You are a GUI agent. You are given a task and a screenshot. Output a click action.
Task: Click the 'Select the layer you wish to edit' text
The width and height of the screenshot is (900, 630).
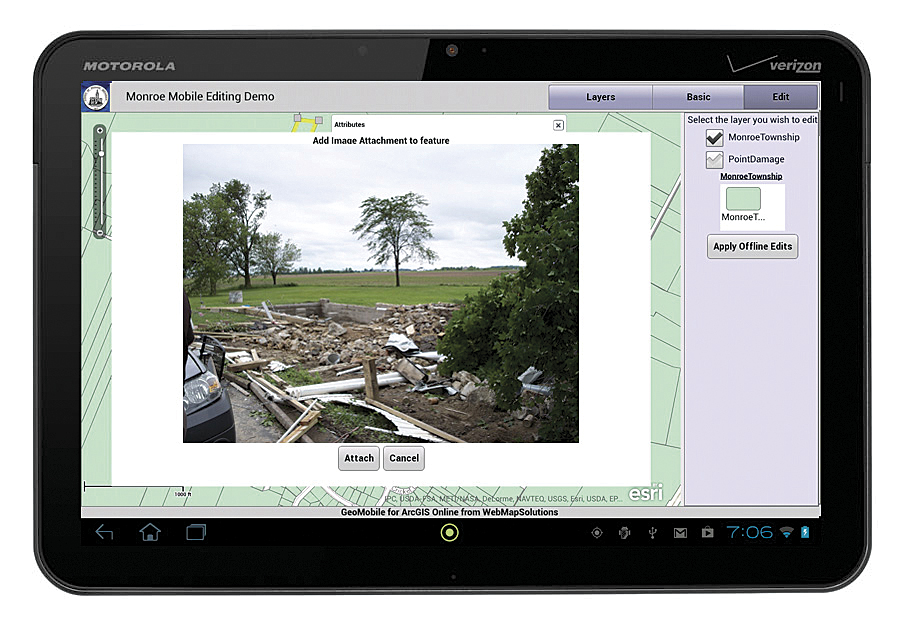752,119
